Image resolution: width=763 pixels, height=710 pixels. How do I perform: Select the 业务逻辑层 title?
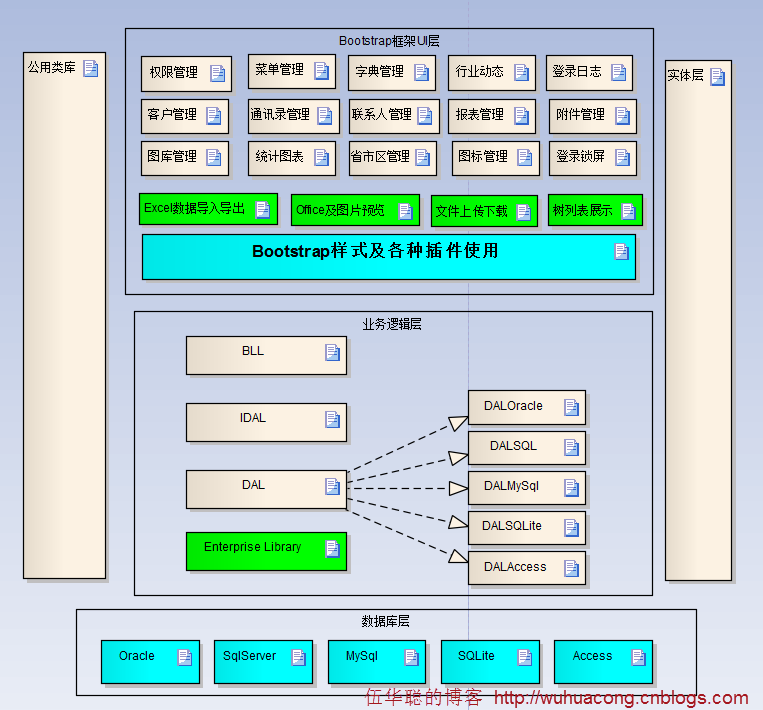pyautogui.click(x=392, y=325)
